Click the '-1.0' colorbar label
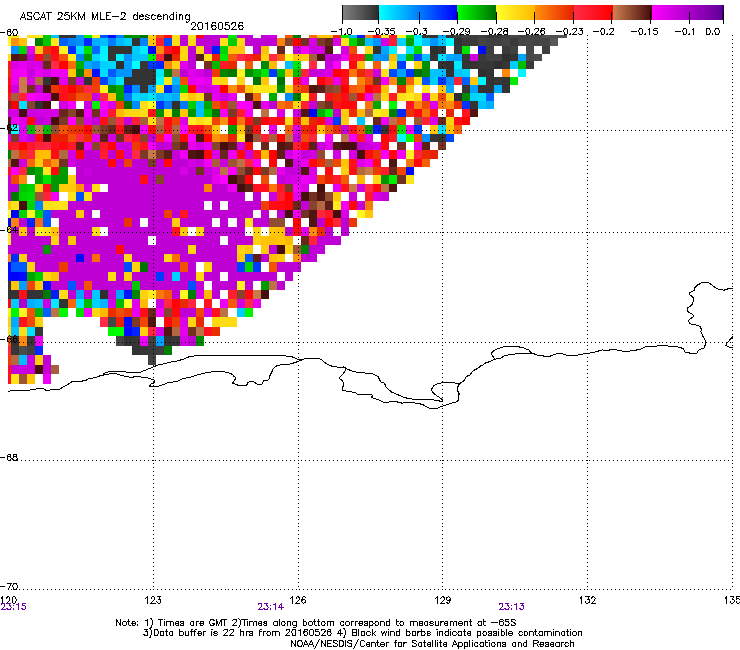This screenshot has height=650, width=740. point(341,32)
